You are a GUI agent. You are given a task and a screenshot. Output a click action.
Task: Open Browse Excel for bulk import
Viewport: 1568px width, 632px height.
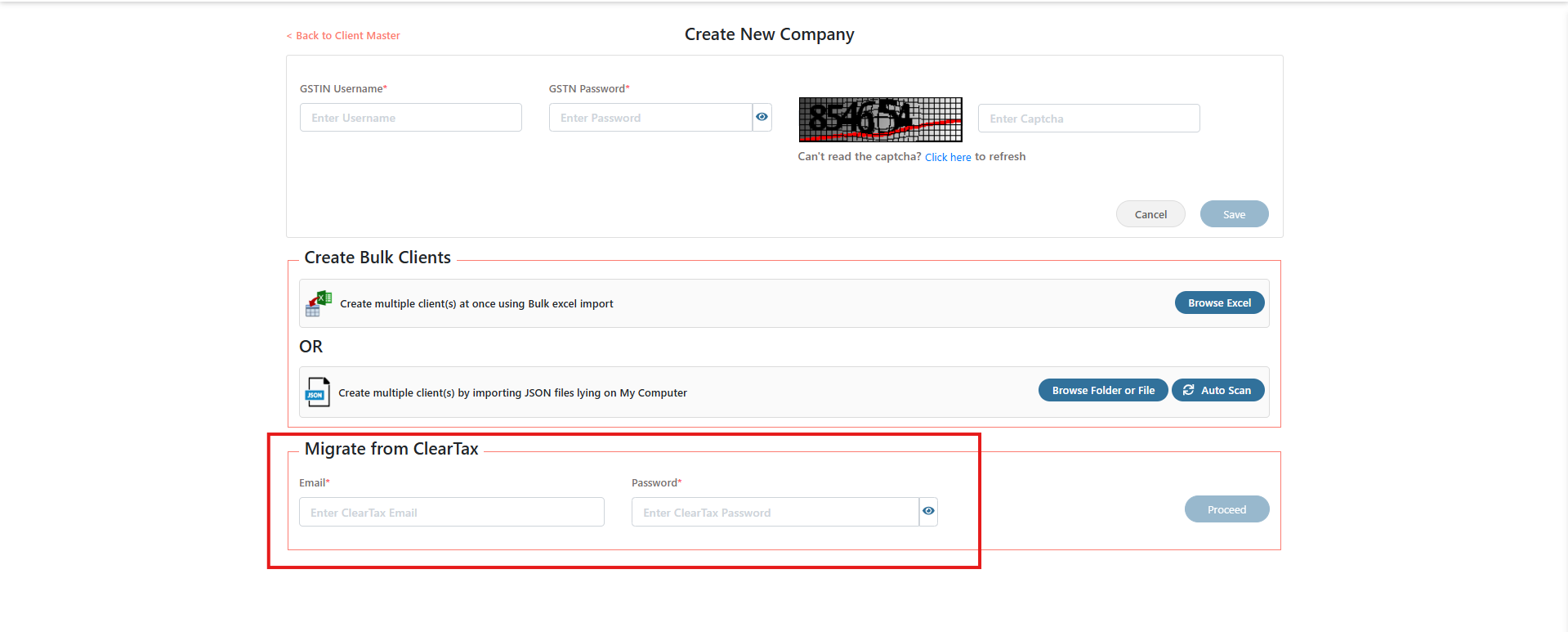(1219, 303)
